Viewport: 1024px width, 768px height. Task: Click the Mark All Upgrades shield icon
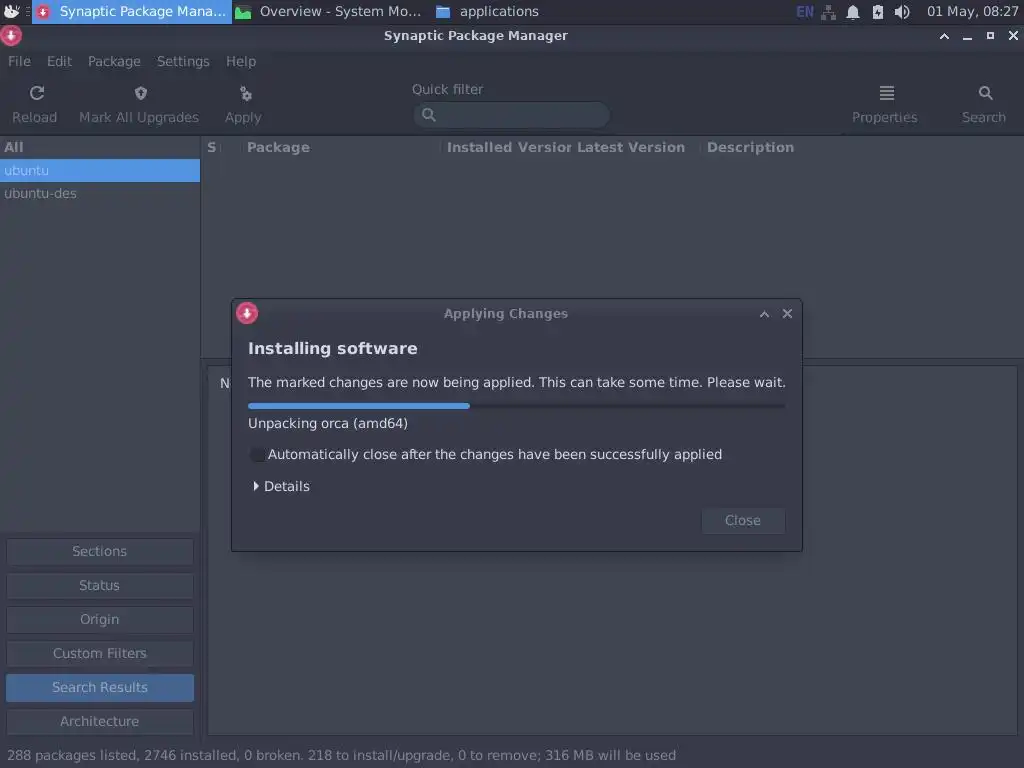tap(140, 93)
